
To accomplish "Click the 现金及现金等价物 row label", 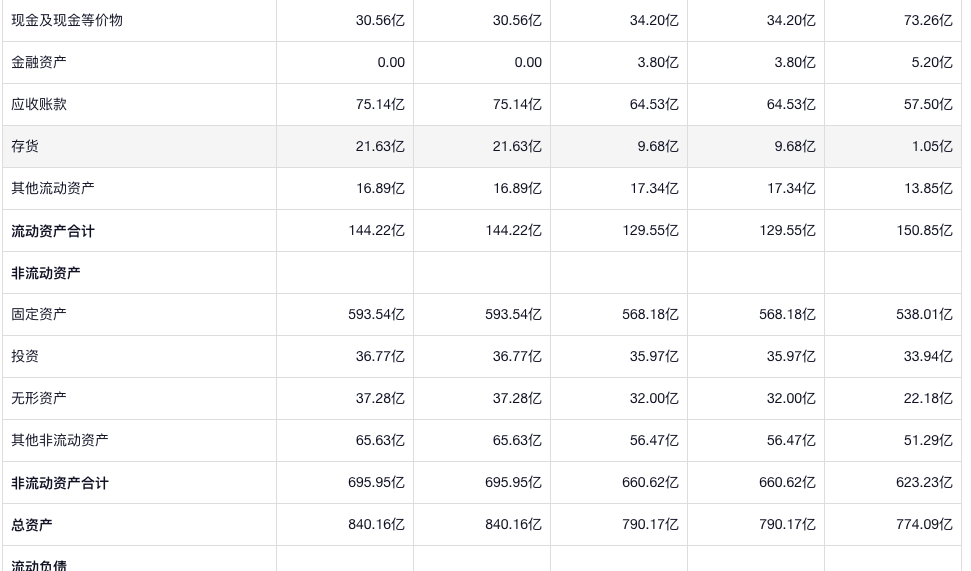I will [x=67, y=20].
